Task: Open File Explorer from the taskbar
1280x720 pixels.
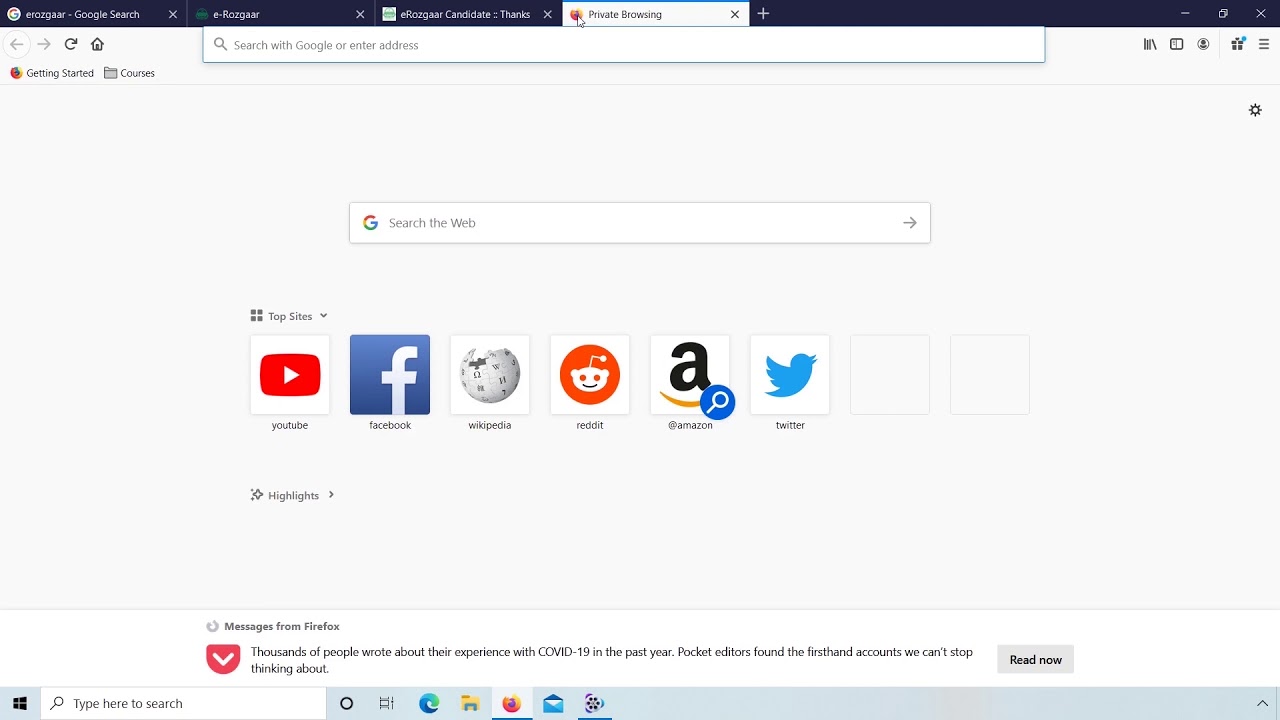Action: click(470, 704)
